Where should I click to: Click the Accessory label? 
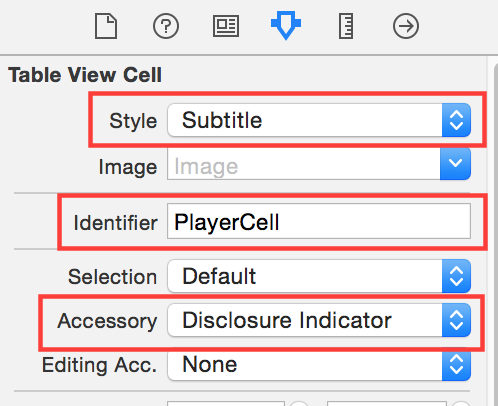tap(107, 321)
